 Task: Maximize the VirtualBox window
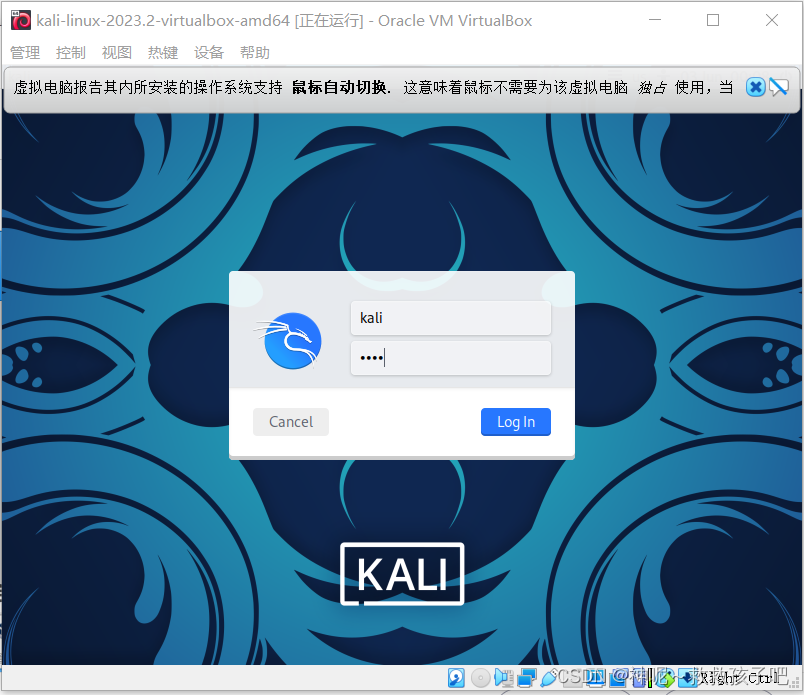[713, 20]
